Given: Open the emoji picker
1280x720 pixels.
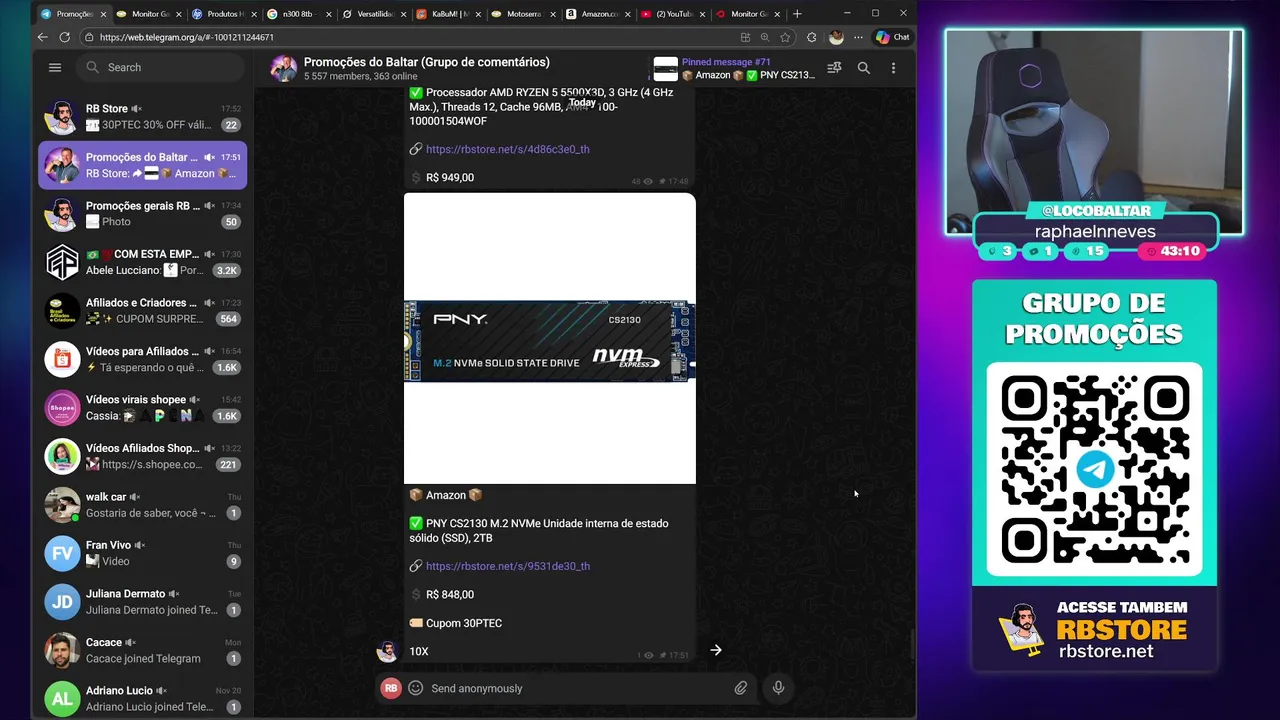Looking at the screenshot, I should click(416, 688).
